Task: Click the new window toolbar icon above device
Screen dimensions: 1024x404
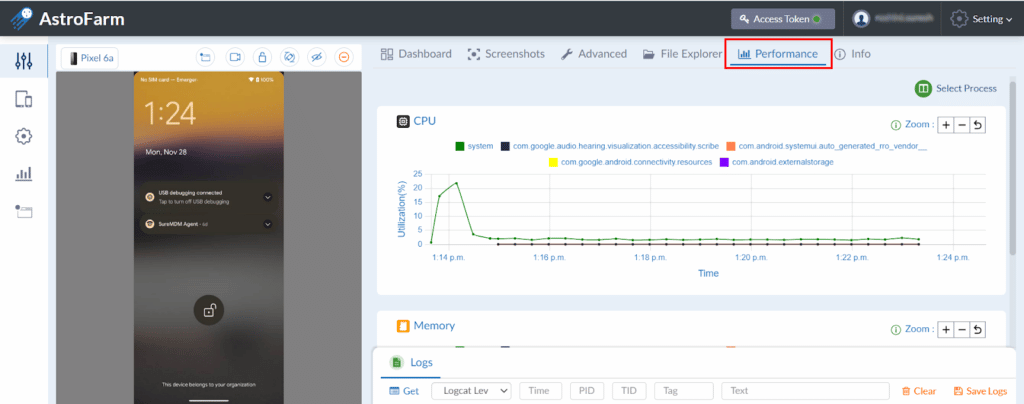Action: (206, 57)
